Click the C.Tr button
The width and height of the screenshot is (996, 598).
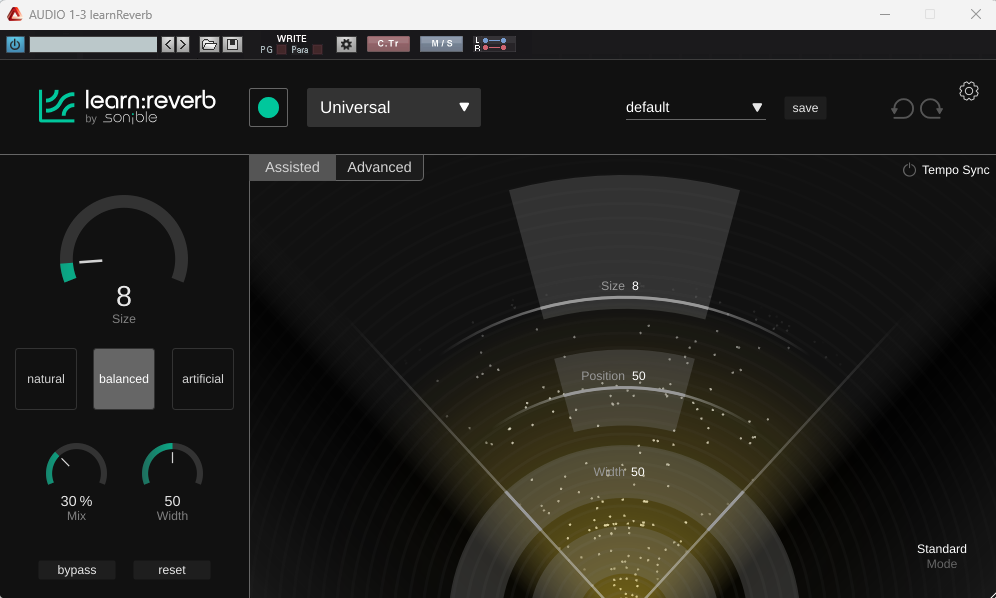click(x=388, y=44)
